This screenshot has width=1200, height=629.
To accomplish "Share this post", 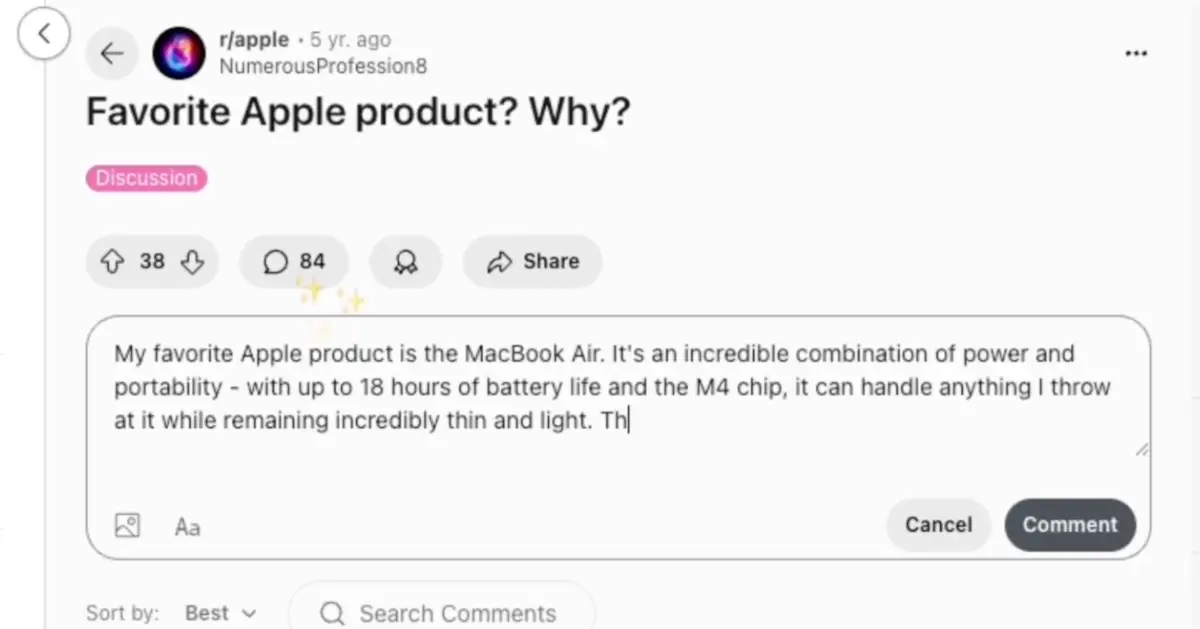I will (532, 262).
